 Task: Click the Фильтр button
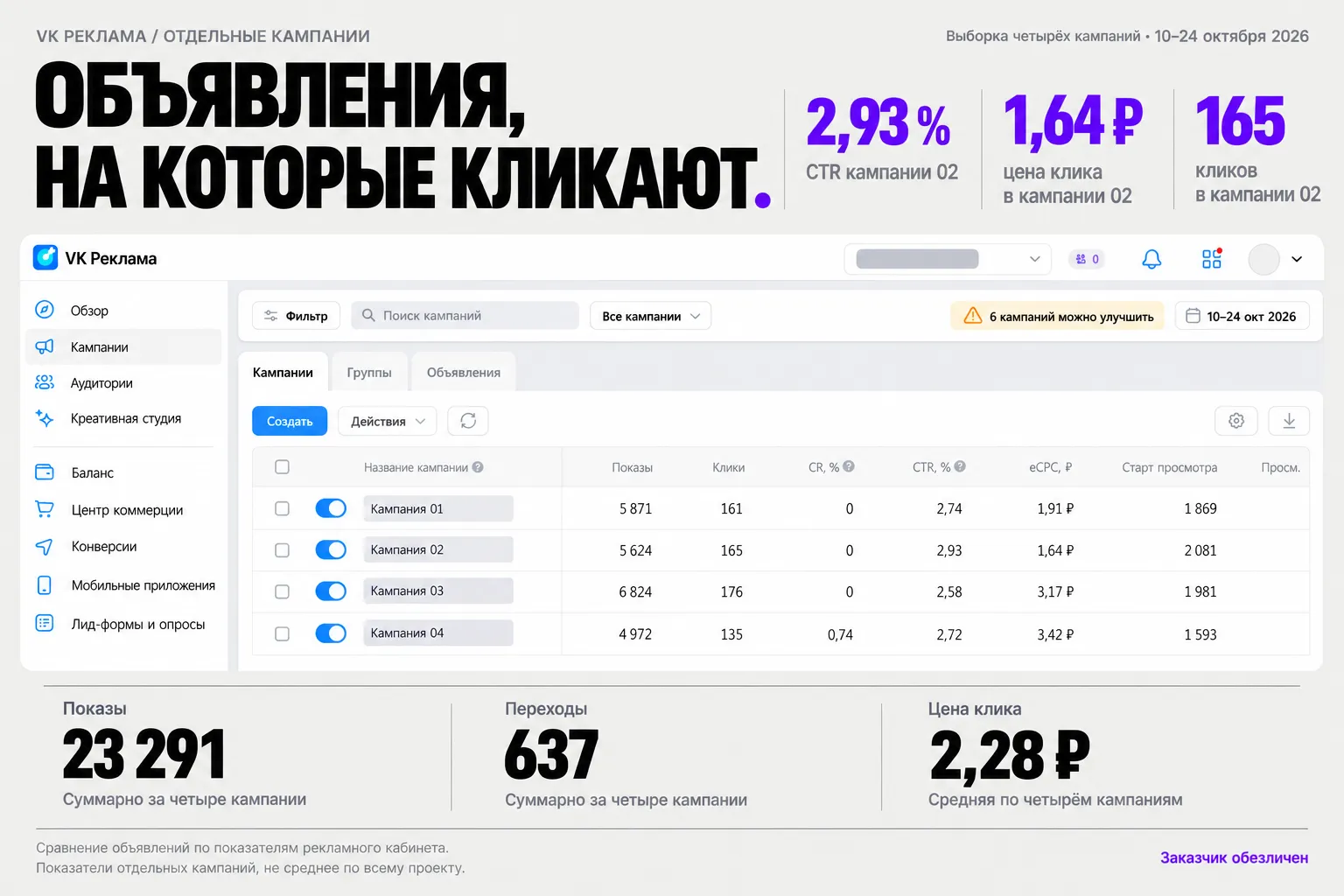click(x=297, y=316)
